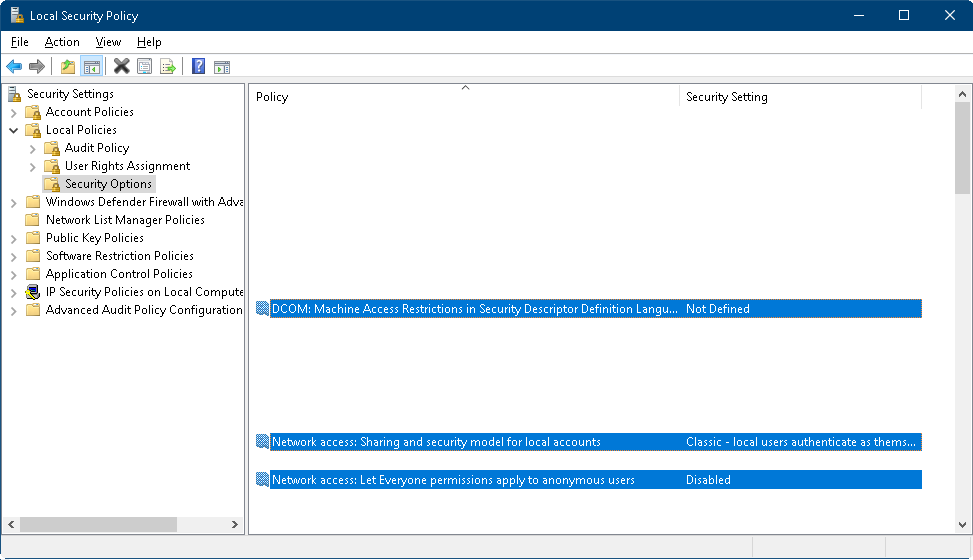Select the Audit Policy tree item

(x=97, y=148)
